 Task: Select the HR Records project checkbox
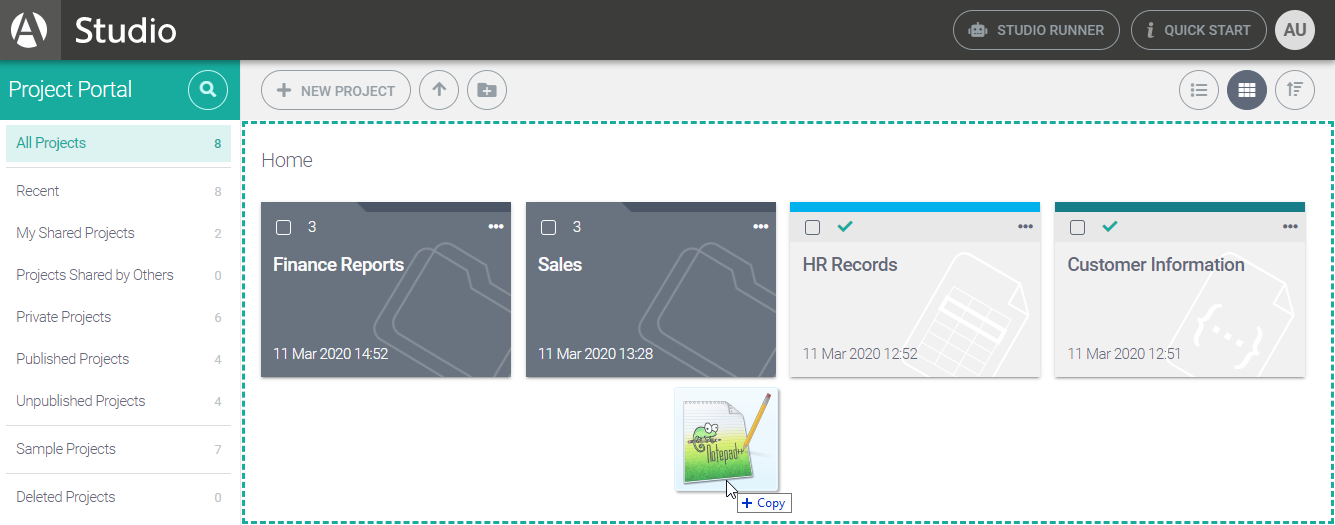tap(813, 228)
